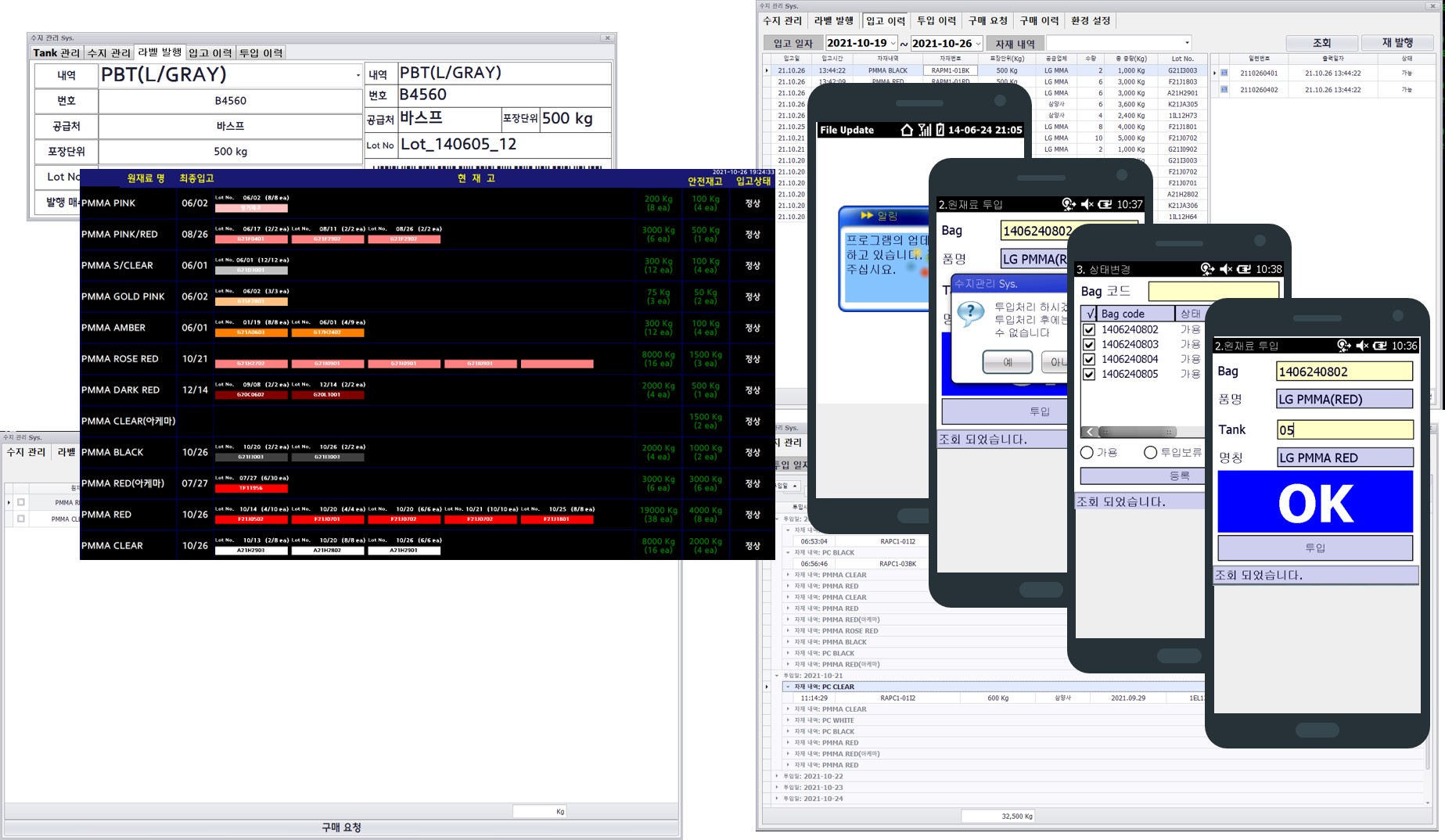
Task: Open the 2021-10-19 start date dropdown
Action: 893,44
